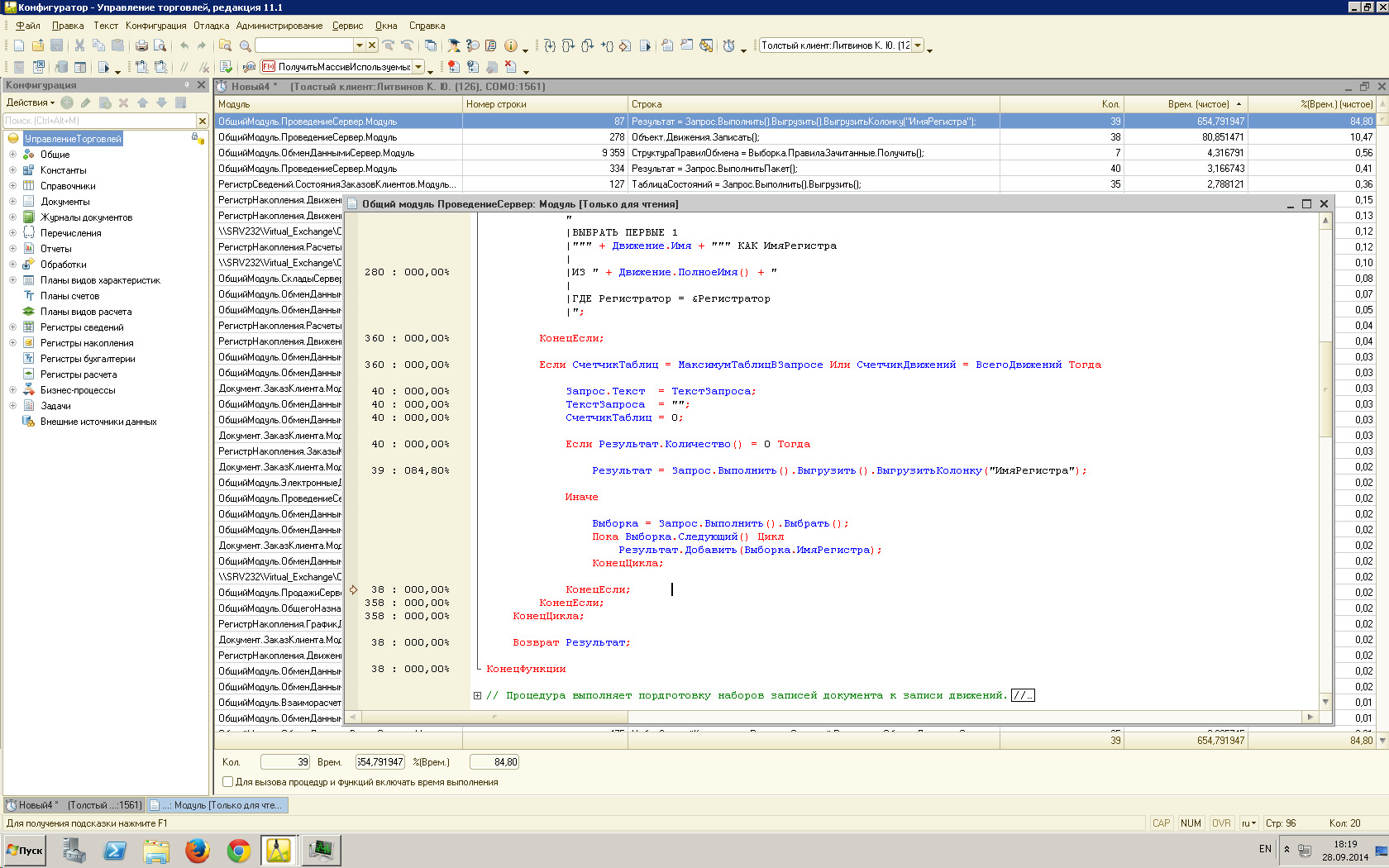Click the search magnifier toolbar icon
Screen dimensions: 1389x868
245,45
